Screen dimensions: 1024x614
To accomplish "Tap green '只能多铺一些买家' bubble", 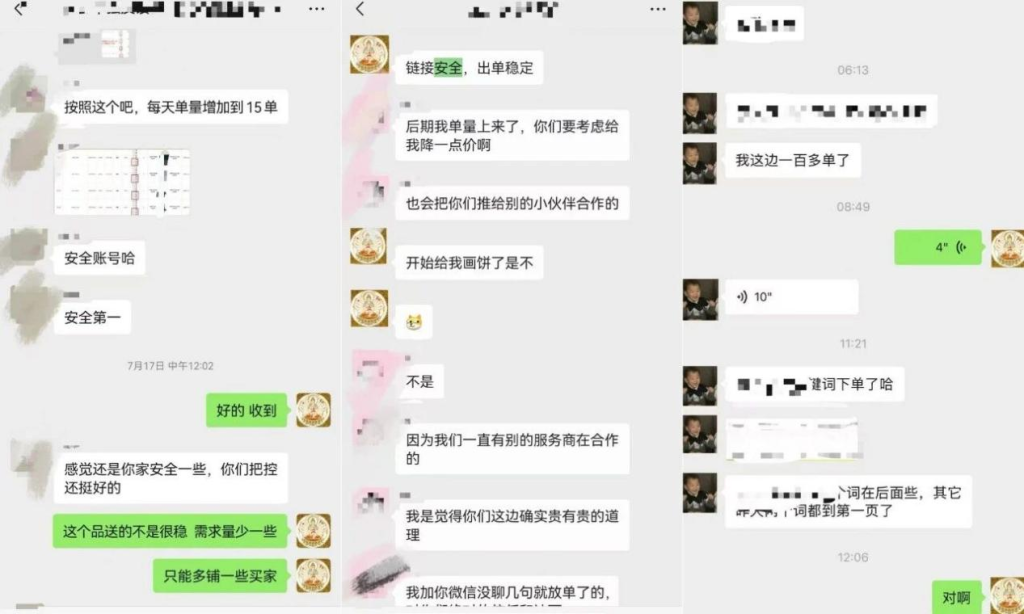I will coord(220,576).
